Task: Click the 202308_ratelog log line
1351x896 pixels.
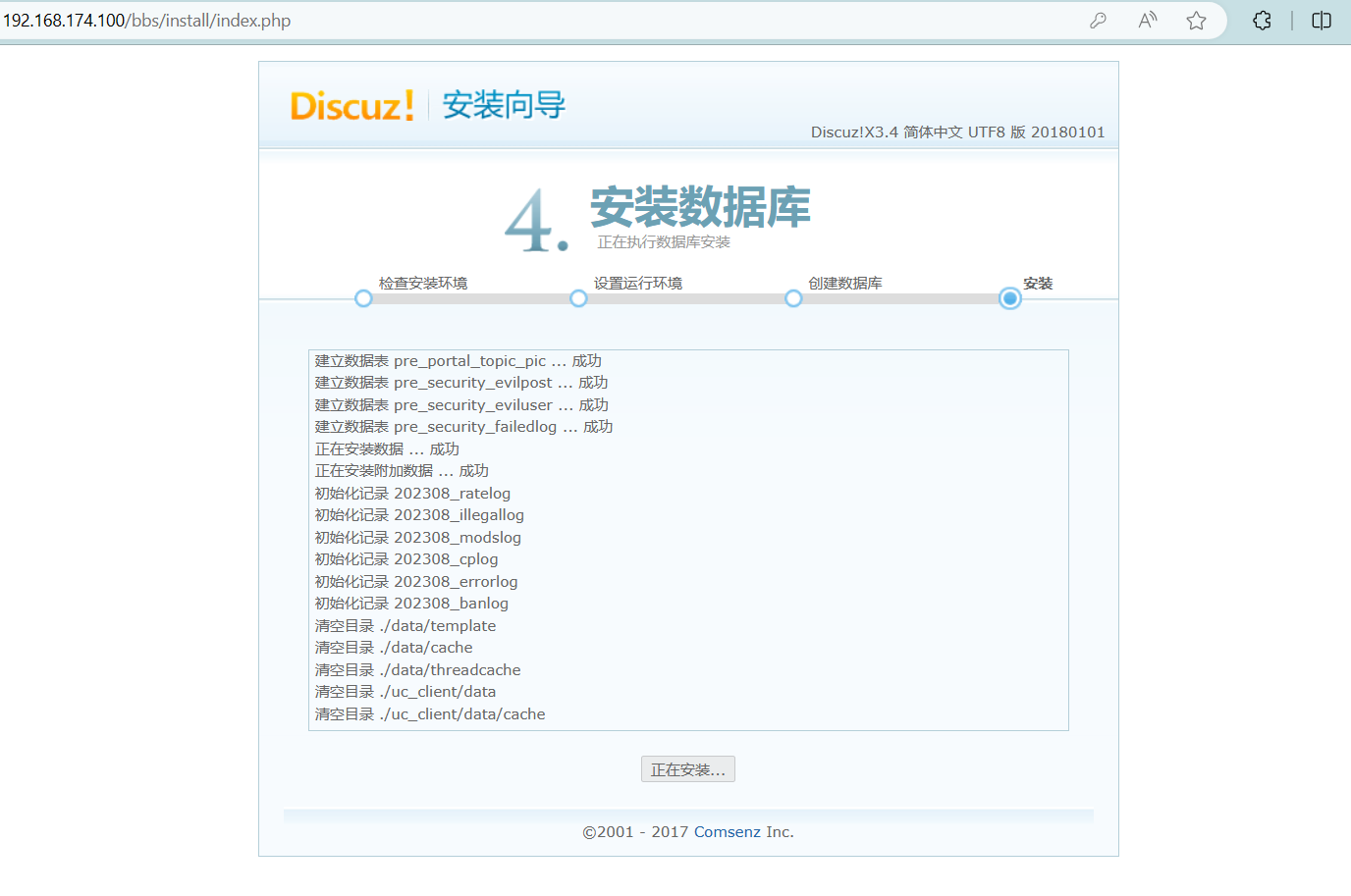Action: pyautogui.click(x=412, y=494)
